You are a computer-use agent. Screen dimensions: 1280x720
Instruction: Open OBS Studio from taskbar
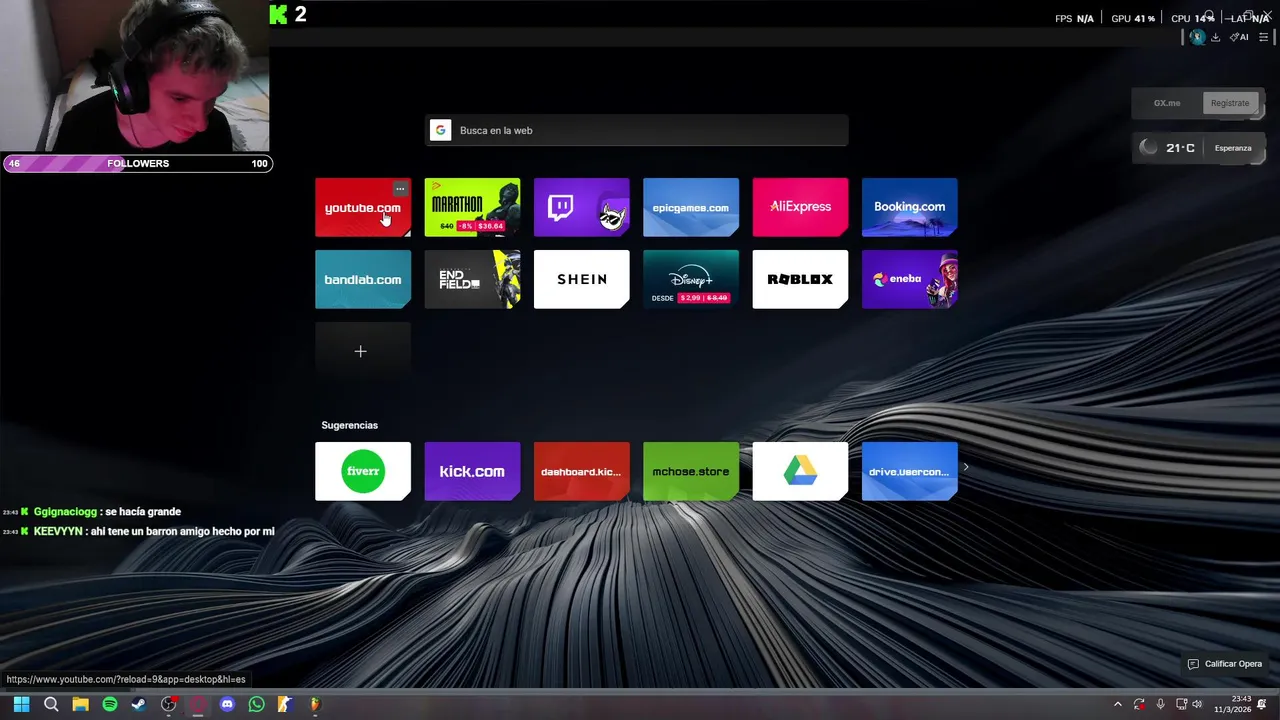click(x=169, y=704)
